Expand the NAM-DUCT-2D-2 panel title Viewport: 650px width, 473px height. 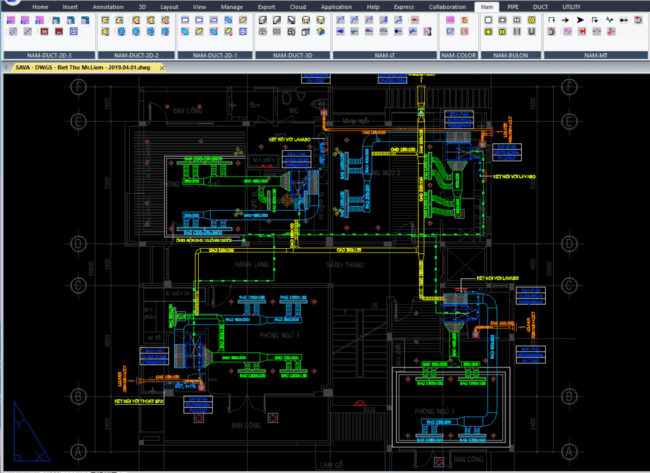point(136,55)
